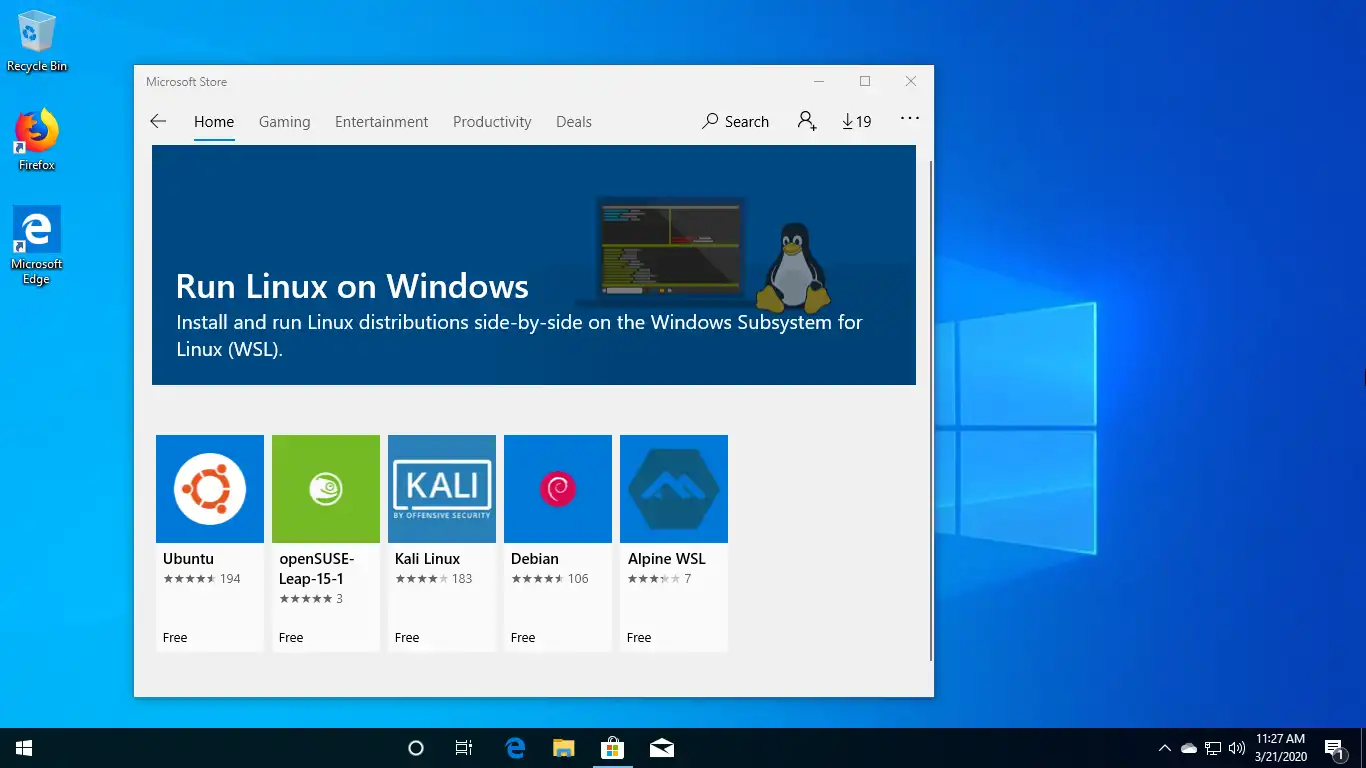Click the Ubuntu star rating of 194
This screenshot has width=1366, height=768.
pos(202,579)
